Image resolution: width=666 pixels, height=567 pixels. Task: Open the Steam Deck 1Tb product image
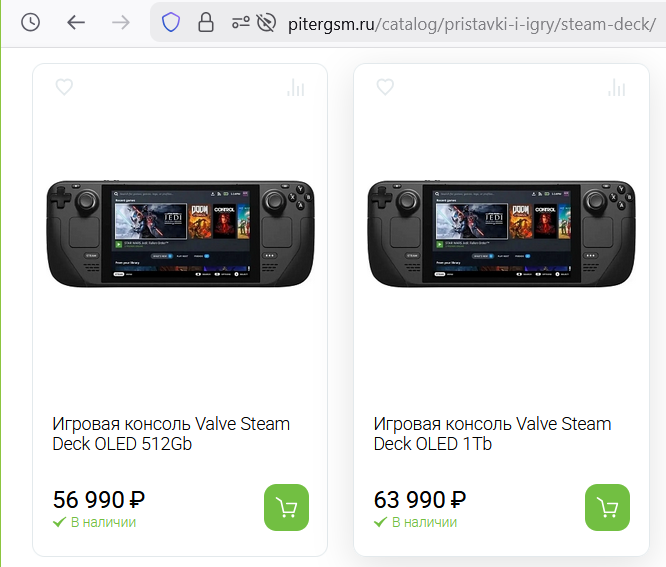coord(501,232)
